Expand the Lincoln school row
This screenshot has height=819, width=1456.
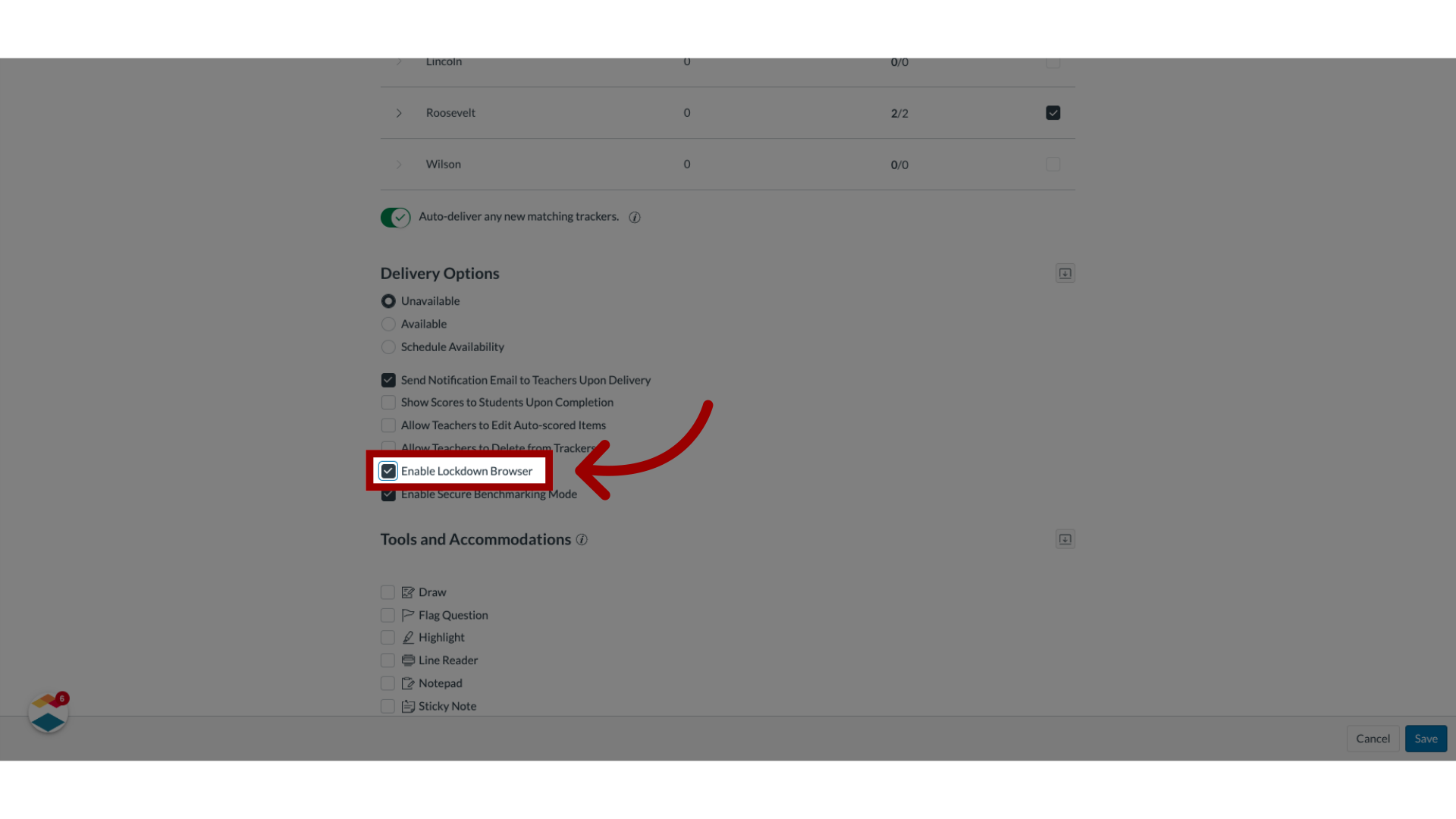click(x=399, y=62)
